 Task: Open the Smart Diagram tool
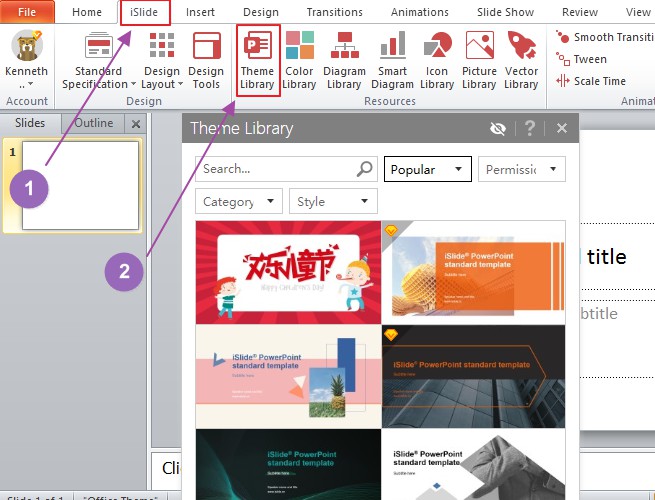392,60
